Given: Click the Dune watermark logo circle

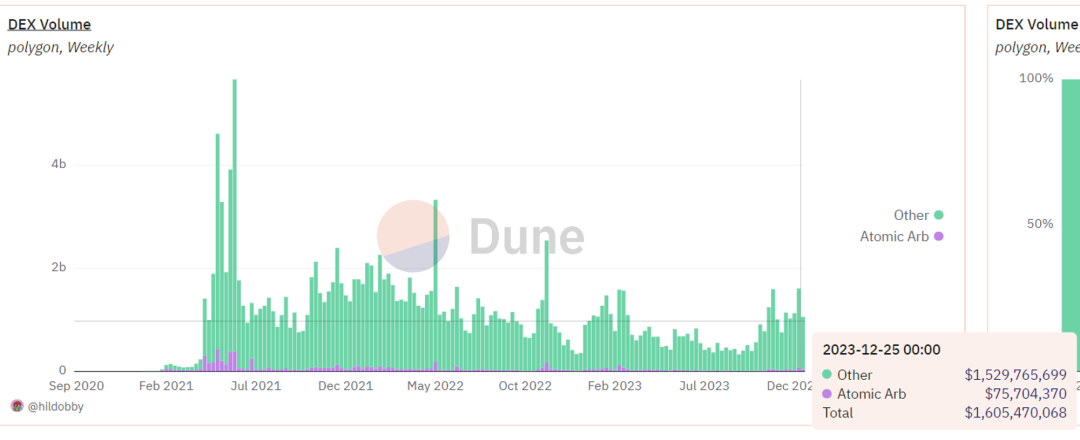Looking at the screenshot, I should (x=414, y=236).
